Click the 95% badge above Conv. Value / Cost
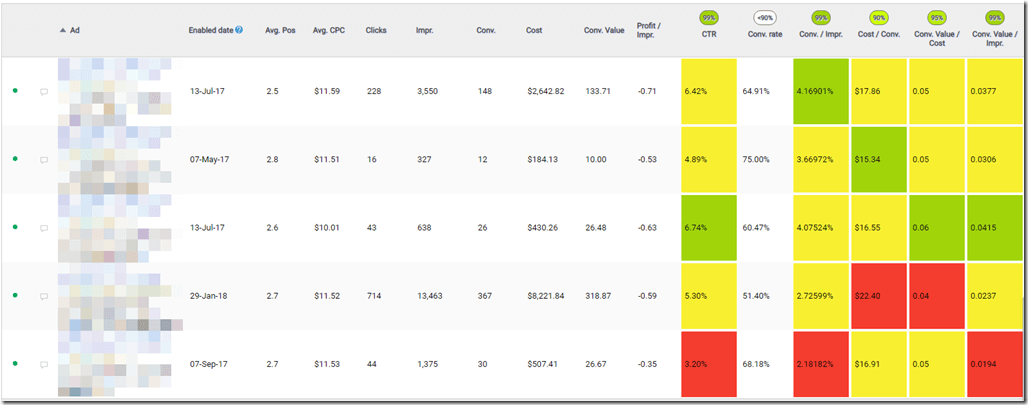The height and width of the screenshot is (405, 1028). 936,17
